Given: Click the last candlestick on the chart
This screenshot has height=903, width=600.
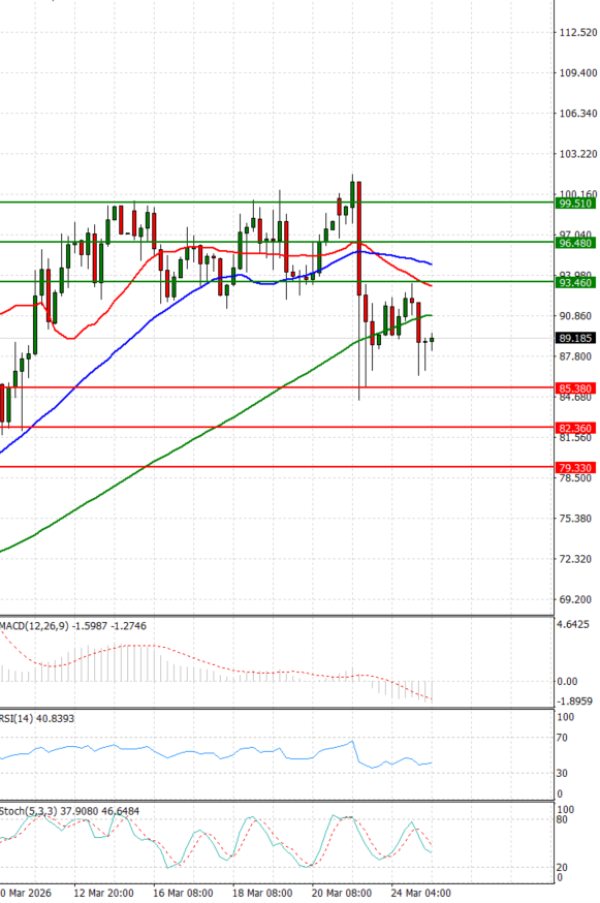Looking at the screenshot, I should pyautogui.click(x=432, y=340).
